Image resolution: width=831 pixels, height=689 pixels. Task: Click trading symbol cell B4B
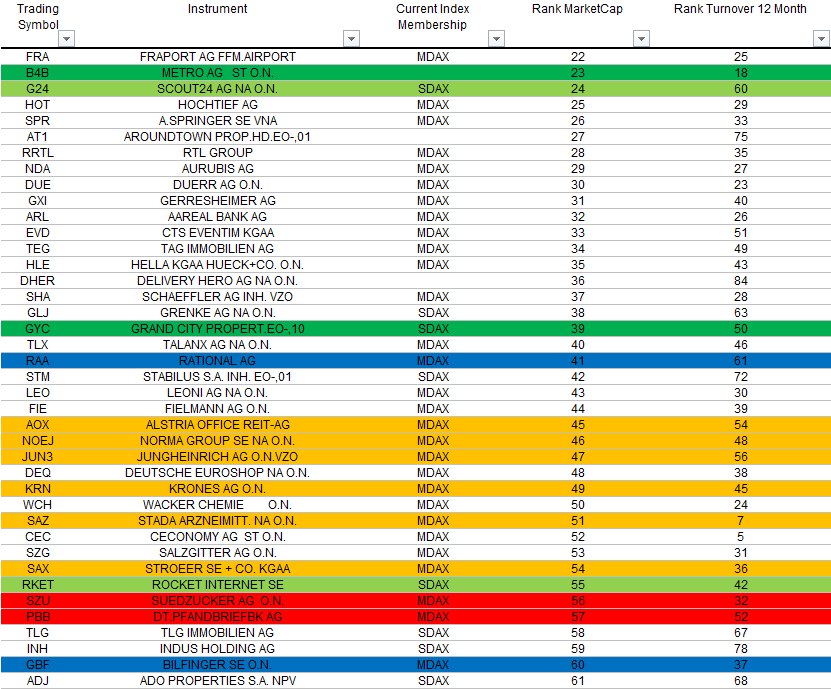38,73
